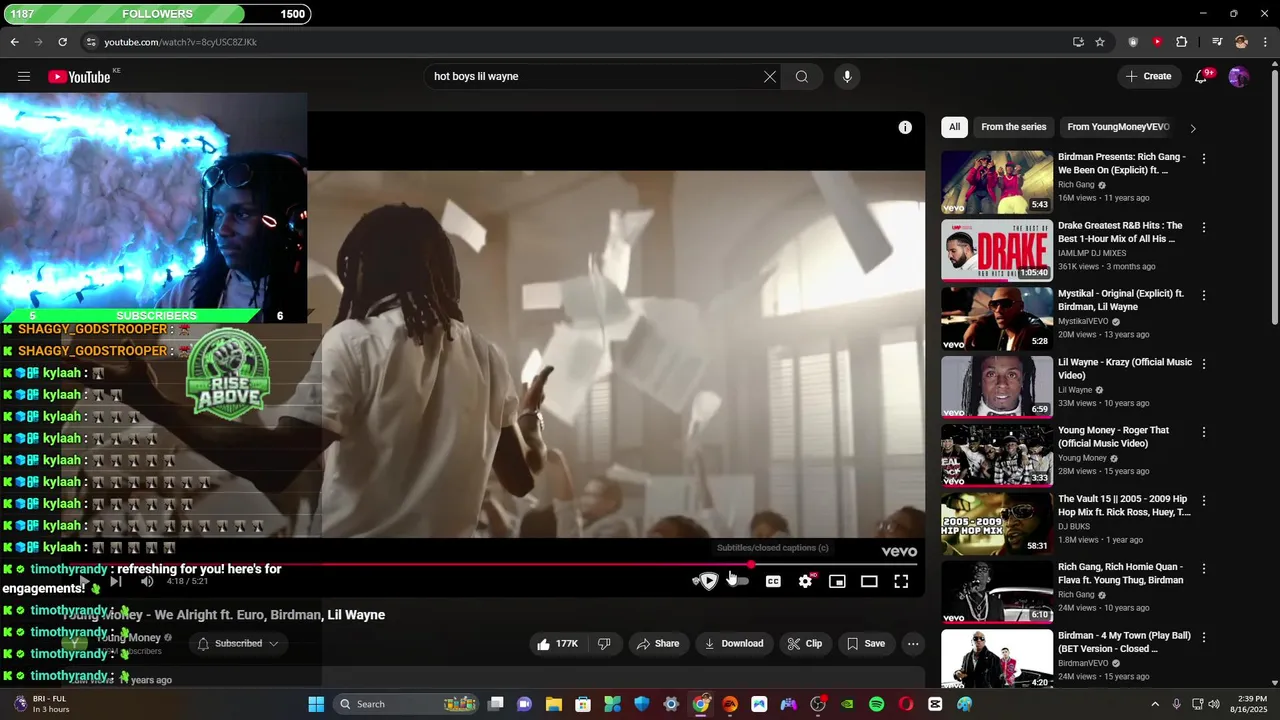Select the All filter chip
The height and width of the screenshot is (720, 1280).
pyautogui.click(x=954, y=127)
